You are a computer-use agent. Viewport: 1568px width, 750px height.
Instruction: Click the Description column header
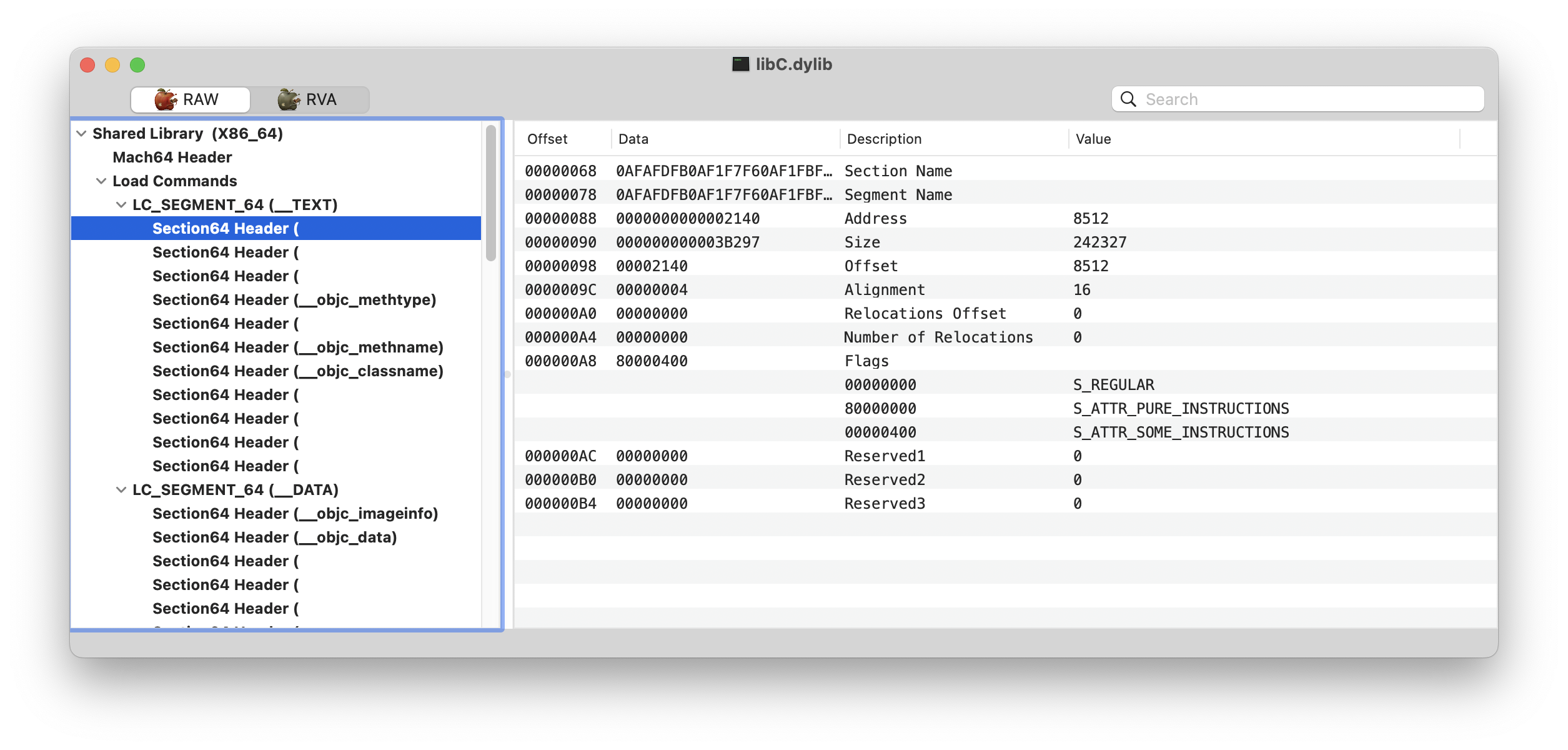coord(883,139)
